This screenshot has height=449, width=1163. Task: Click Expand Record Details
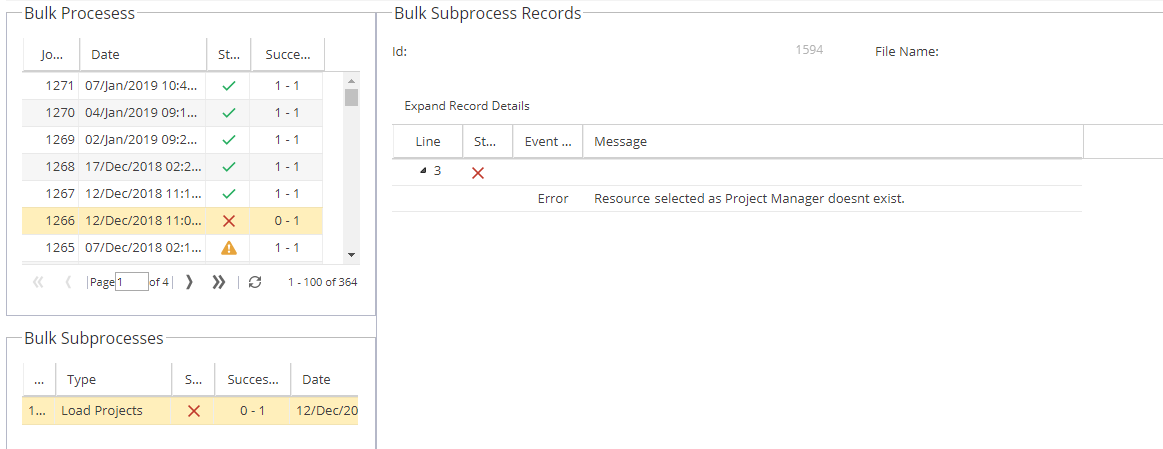click(467, 106)
